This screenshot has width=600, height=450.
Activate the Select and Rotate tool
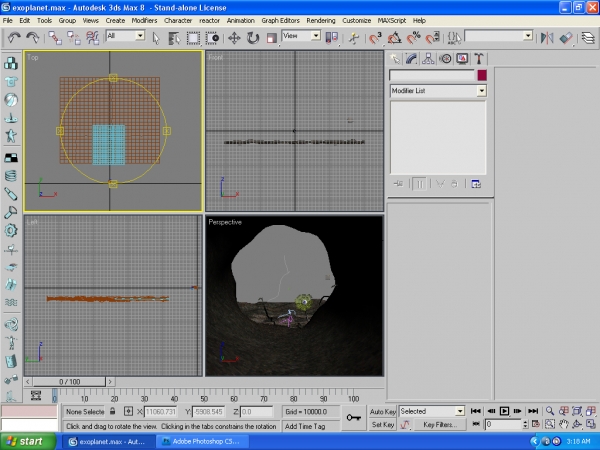click(253, 38)
